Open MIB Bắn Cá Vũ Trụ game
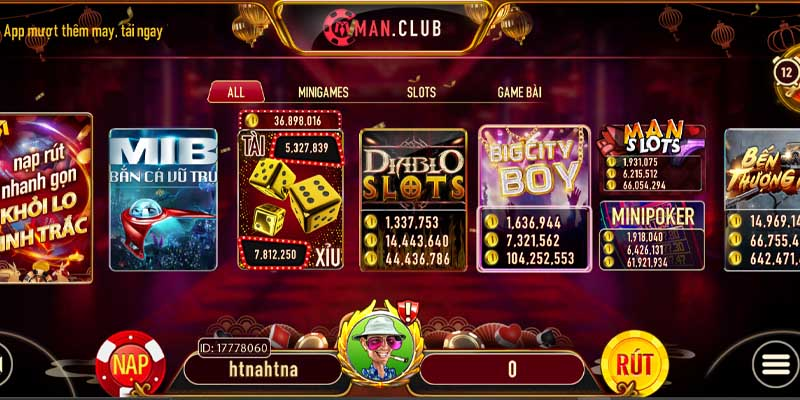The height and width of the screenshot is (400, 800). coord(163,199)
